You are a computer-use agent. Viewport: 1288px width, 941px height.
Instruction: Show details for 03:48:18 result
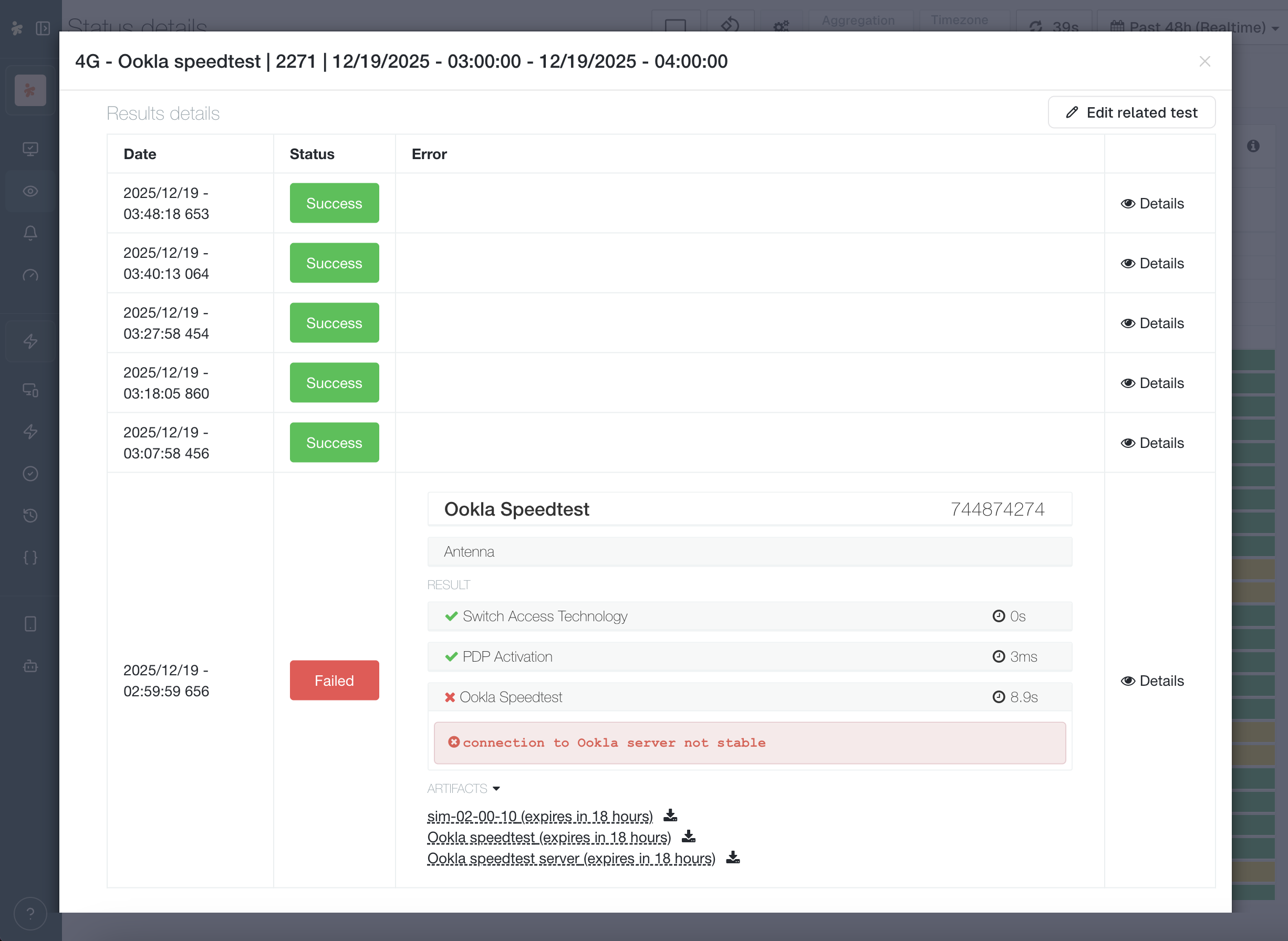tap(1152, 203)
